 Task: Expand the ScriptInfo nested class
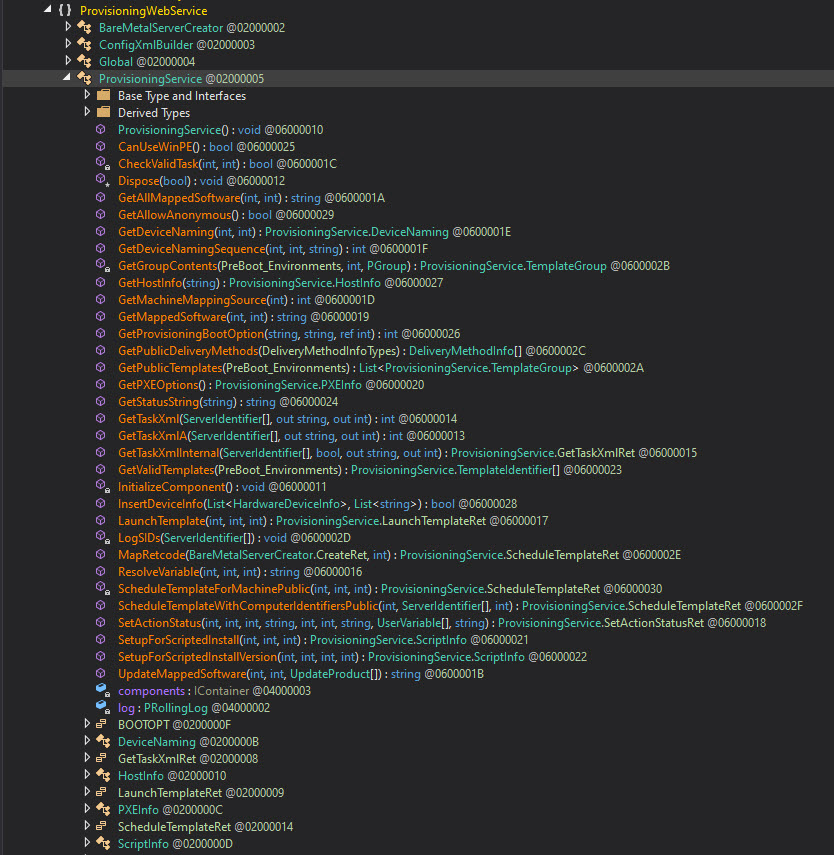pyautogui.click(x=87, y=842)
